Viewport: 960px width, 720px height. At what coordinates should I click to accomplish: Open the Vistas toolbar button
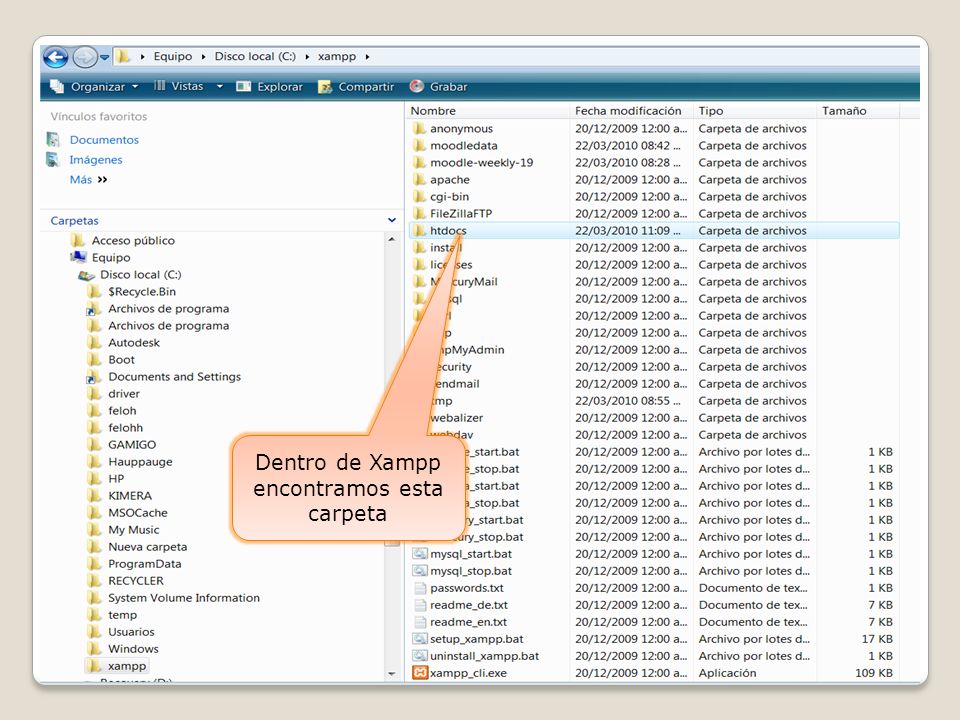[179, 86]
